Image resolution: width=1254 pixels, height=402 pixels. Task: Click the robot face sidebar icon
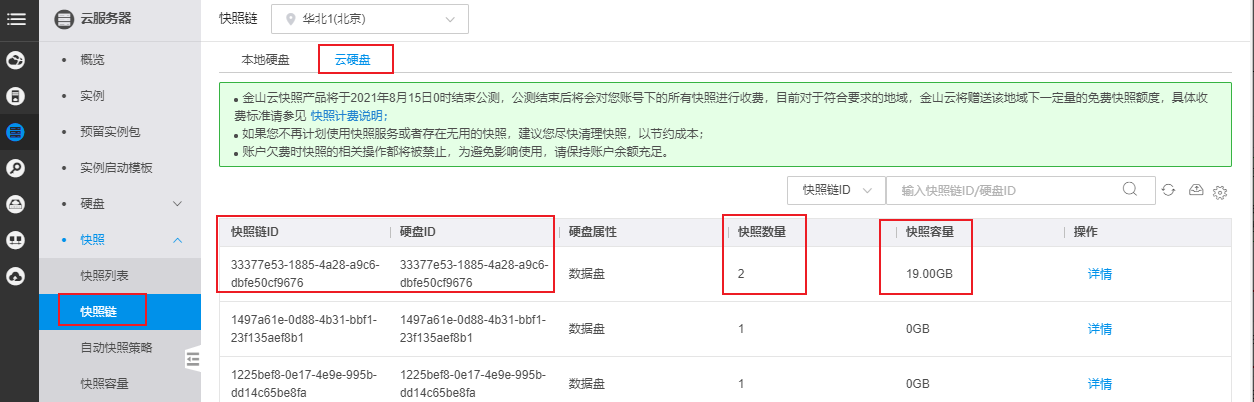point(15,240)
